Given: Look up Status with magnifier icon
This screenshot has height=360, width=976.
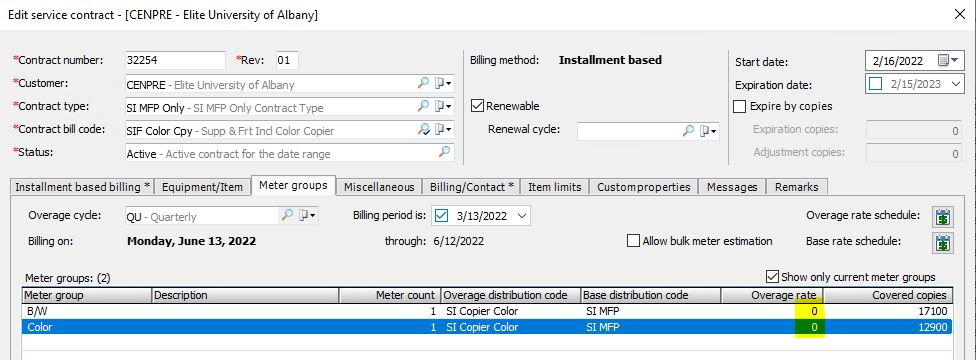Looking at the screenshot, I should point(444,152).
